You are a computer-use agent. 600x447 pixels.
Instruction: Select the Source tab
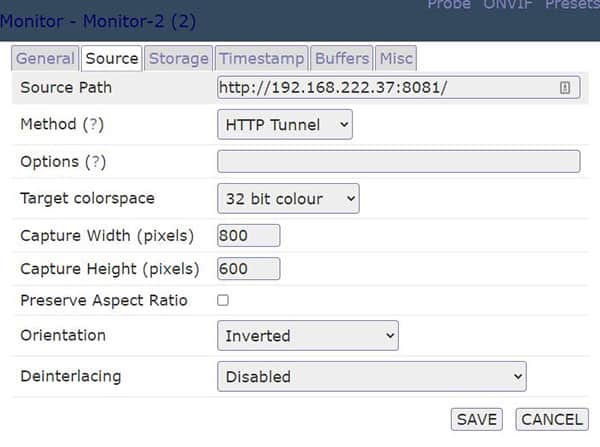click(x=112, y=59)
